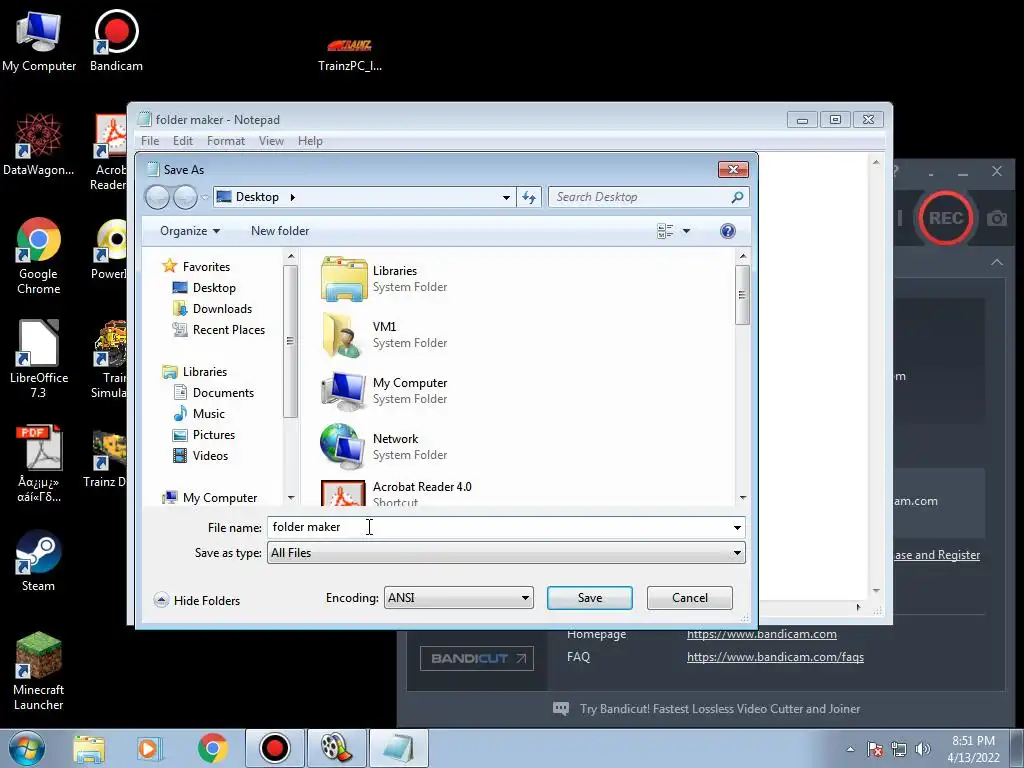Select the Acrobat Reader 4.0 shortcut item
Viewport: 1024px width, 768px height.
coord(396,493)
